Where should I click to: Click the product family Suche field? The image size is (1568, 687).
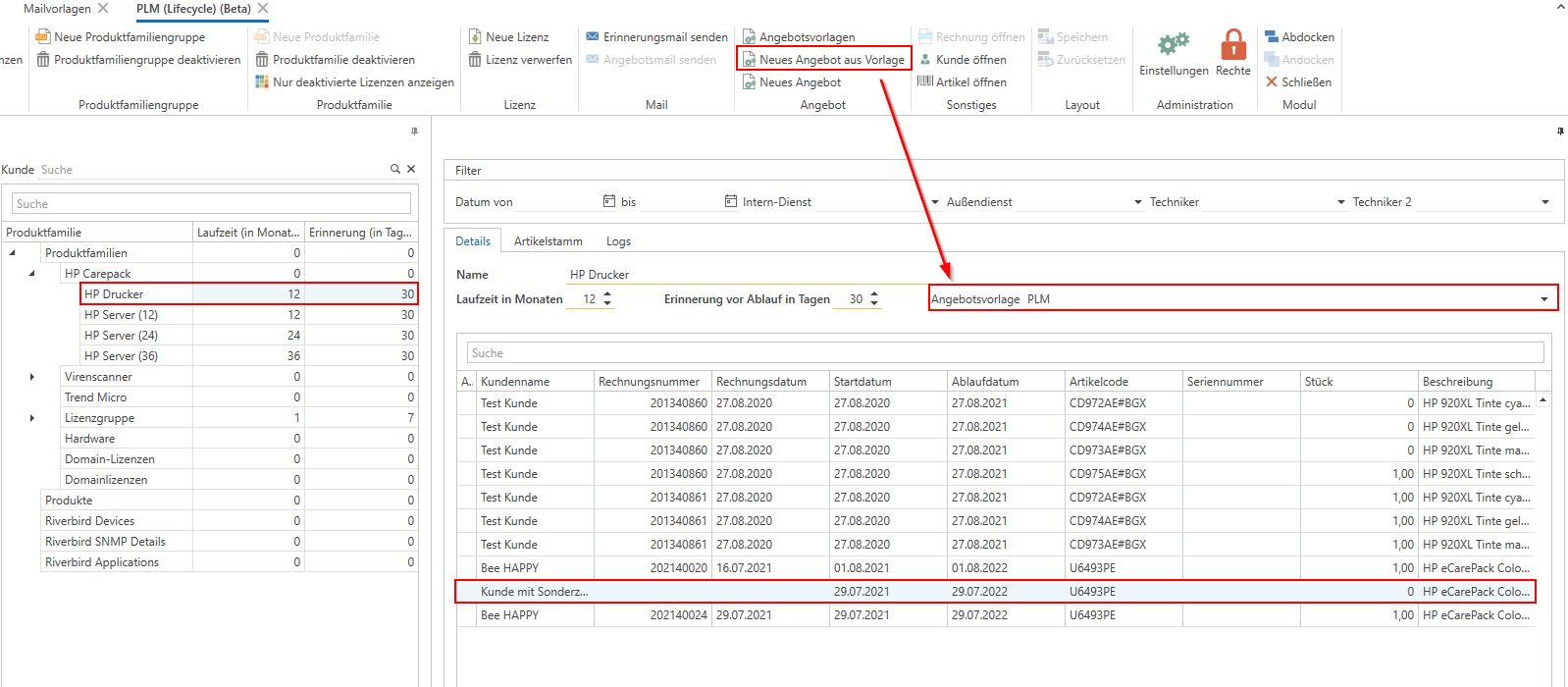point(211,204)
